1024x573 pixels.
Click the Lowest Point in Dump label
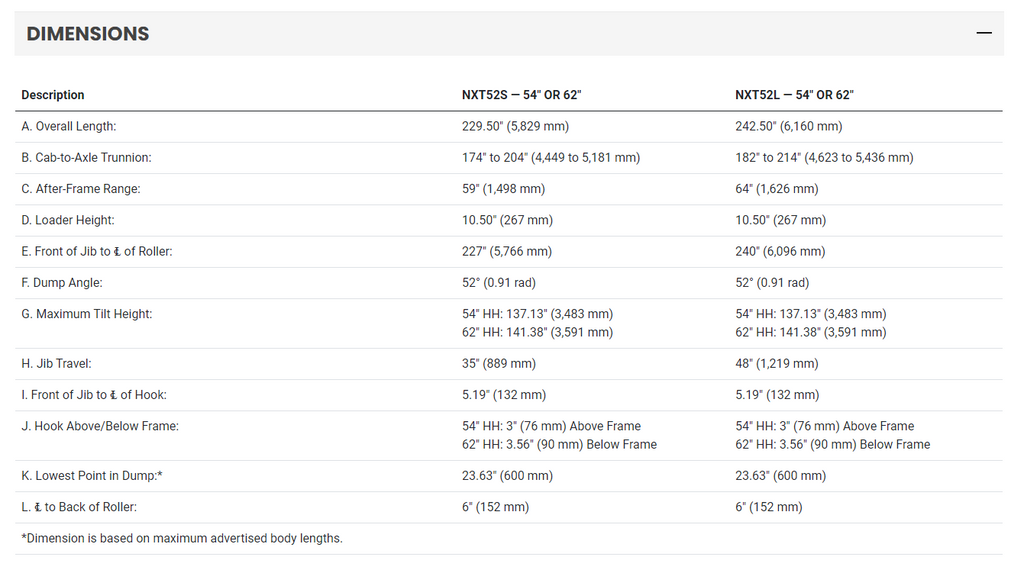point(92,476)
